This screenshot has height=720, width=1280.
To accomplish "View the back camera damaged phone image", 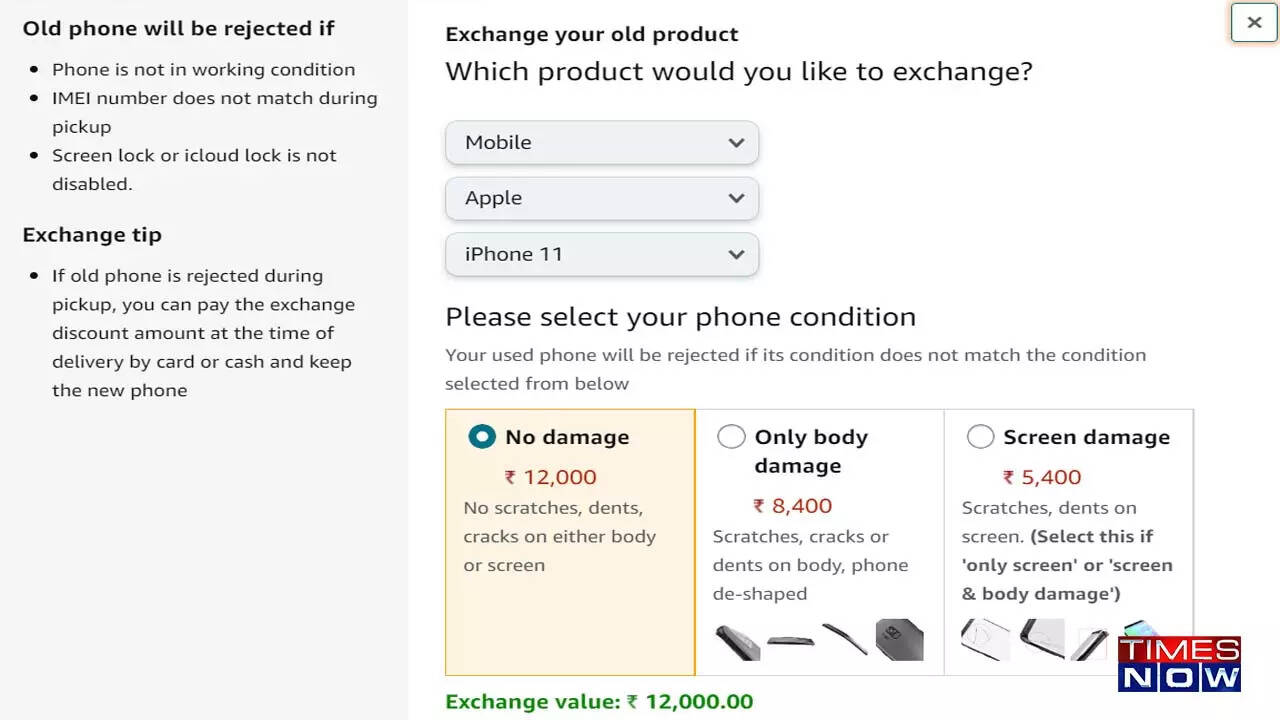I will pyautogui.click(x=899, y=640).
